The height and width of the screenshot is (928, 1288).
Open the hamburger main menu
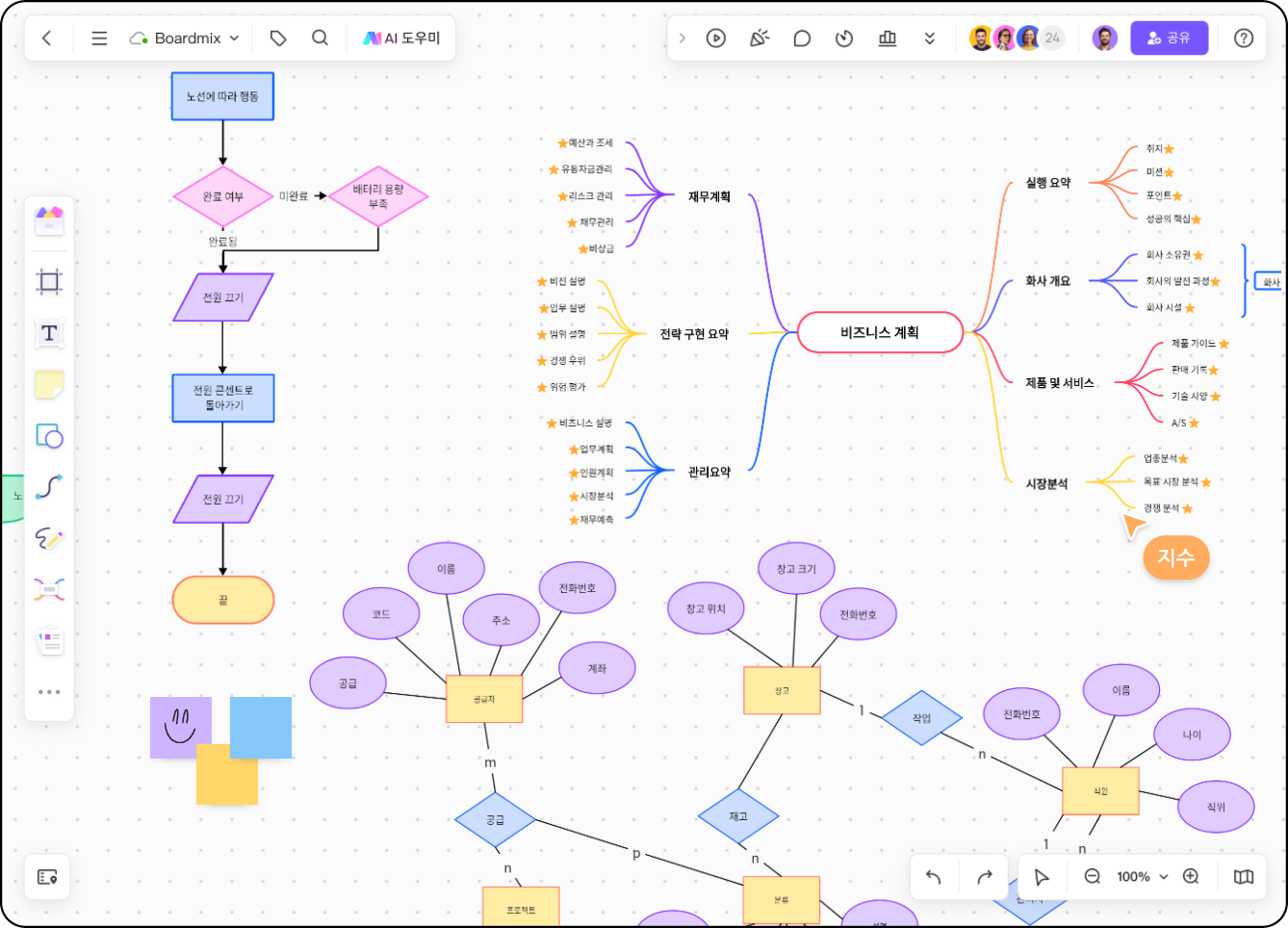click(x=99, y=39)
